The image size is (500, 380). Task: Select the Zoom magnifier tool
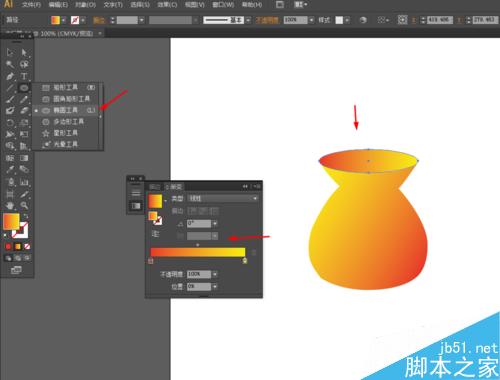coord(24,205)
